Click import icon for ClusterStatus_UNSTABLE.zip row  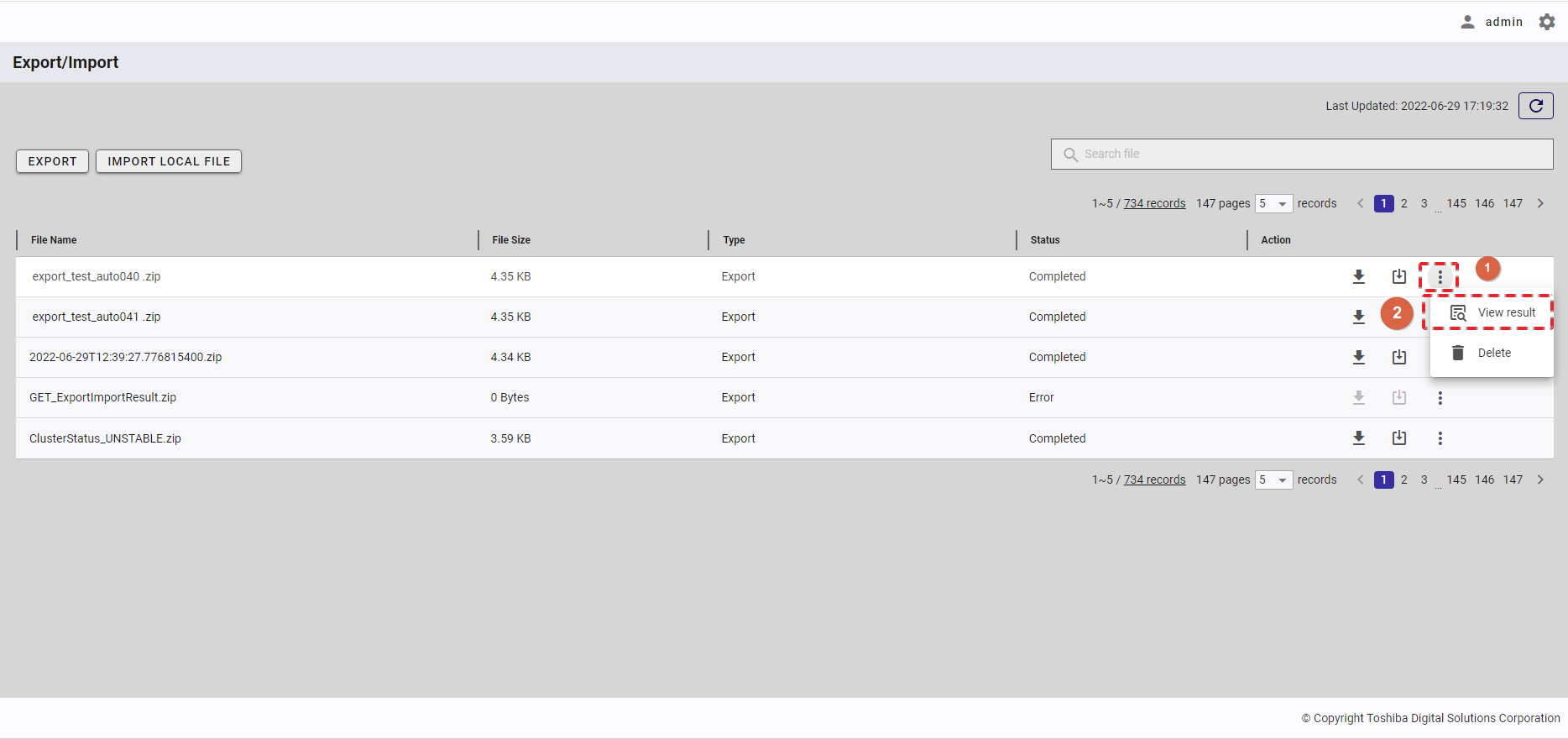tap(1398, 438)
